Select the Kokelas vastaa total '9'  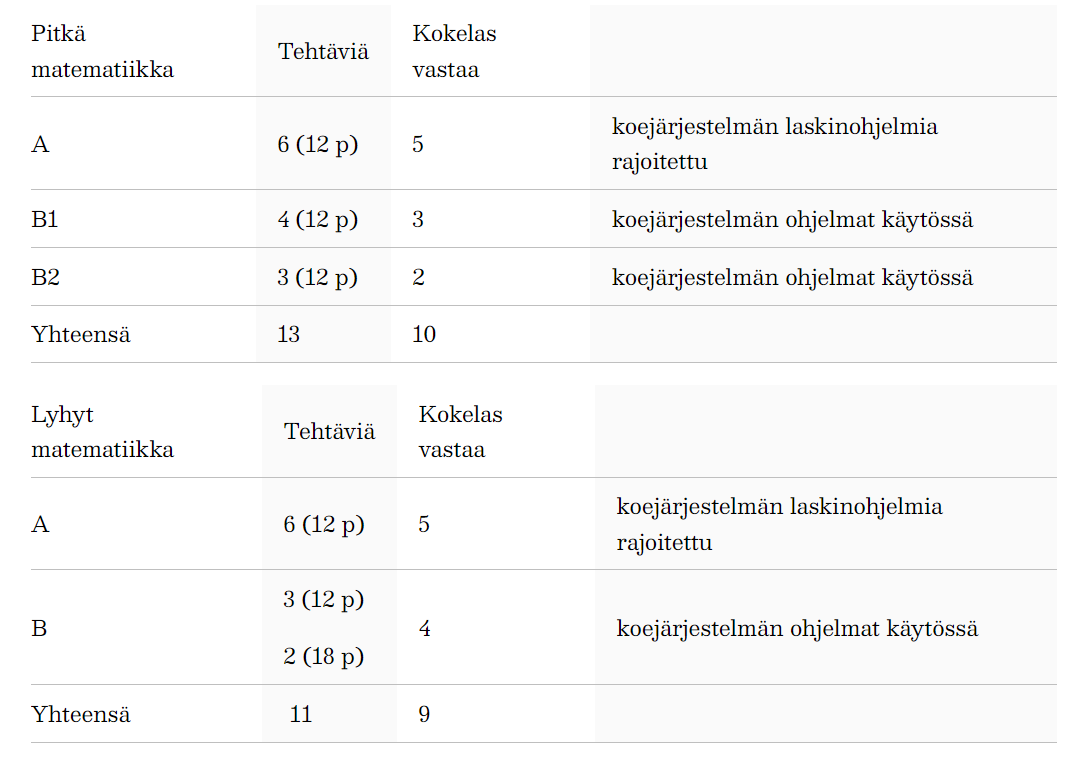click(425, 714)
